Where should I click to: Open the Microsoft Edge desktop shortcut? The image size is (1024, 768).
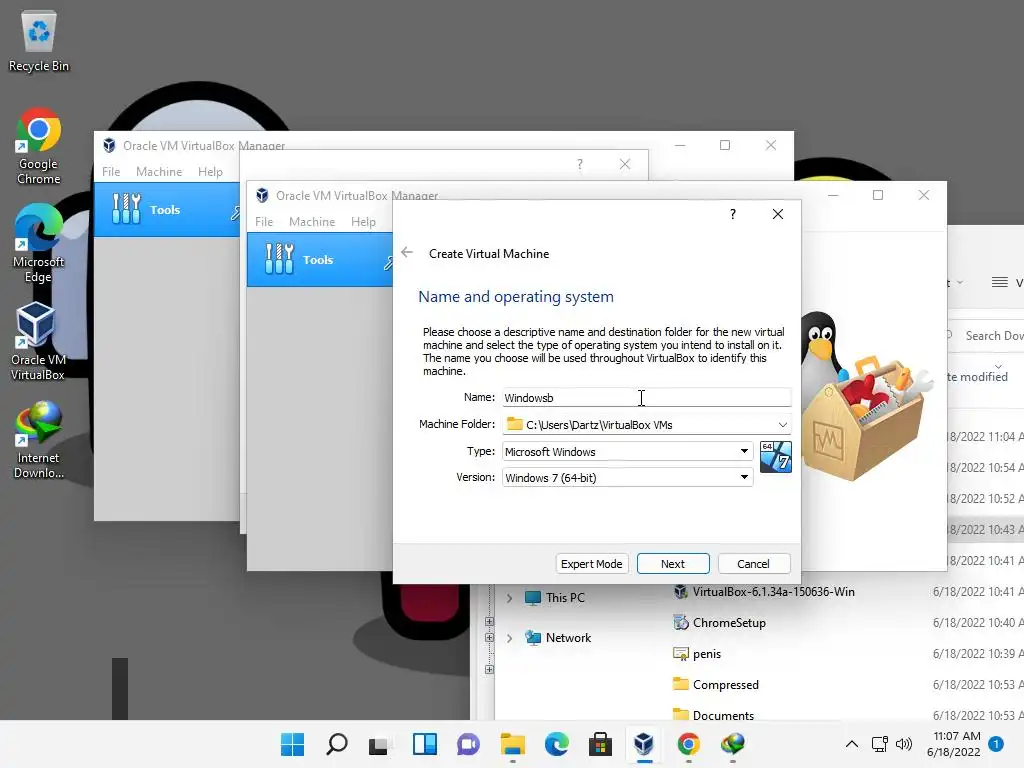click(x=39, y=244)
